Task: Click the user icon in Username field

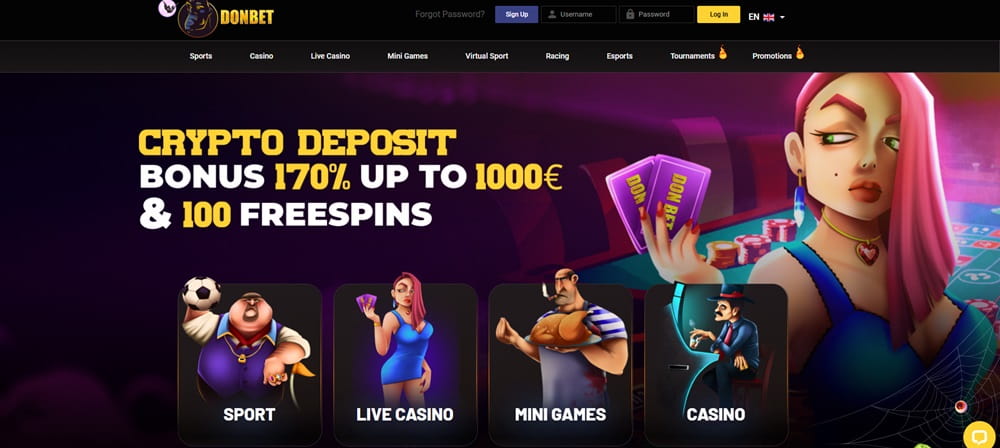Action: click(552, 14)
